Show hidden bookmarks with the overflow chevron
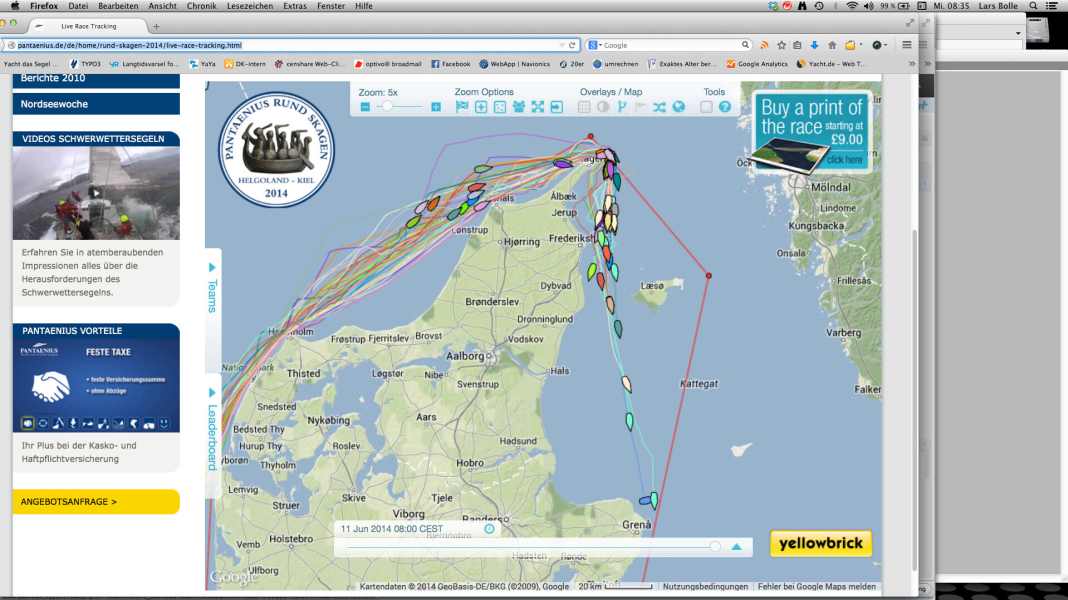This screenshot has height=600, width=1068. click(912, 64)
